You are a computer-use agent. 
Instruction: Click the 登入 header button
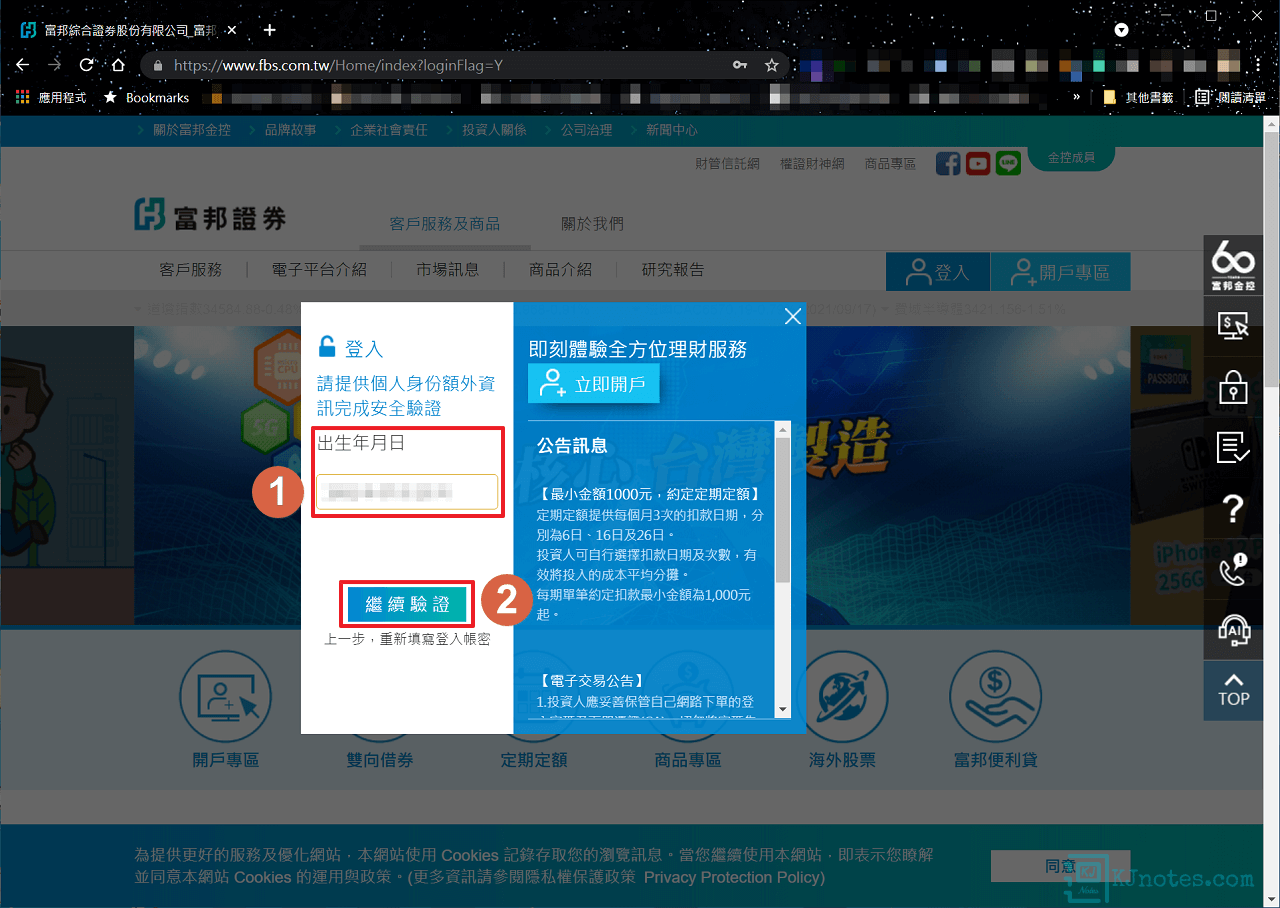coord(938,272)
